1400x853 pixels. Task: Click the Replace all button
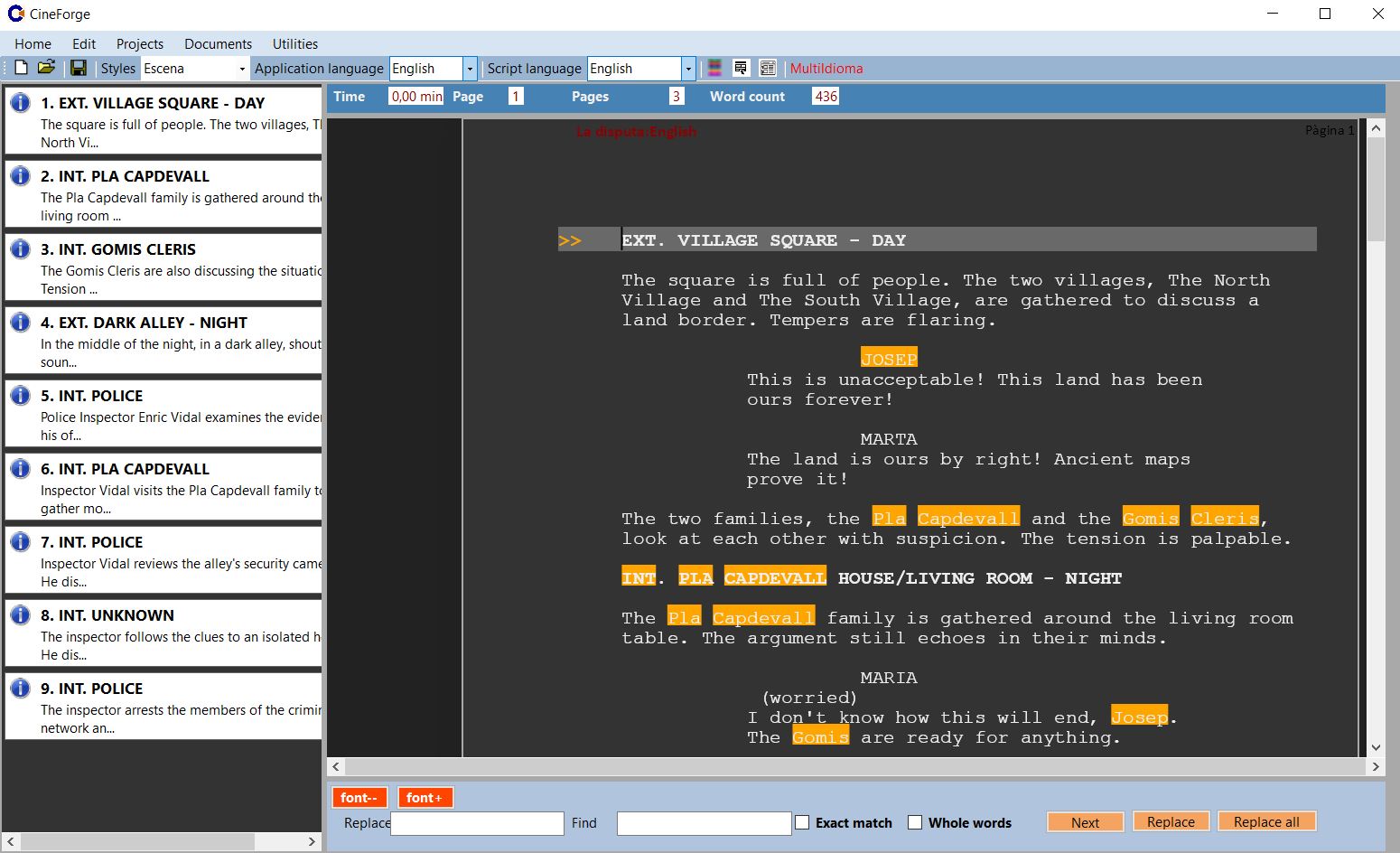[x=1266, y=821]
